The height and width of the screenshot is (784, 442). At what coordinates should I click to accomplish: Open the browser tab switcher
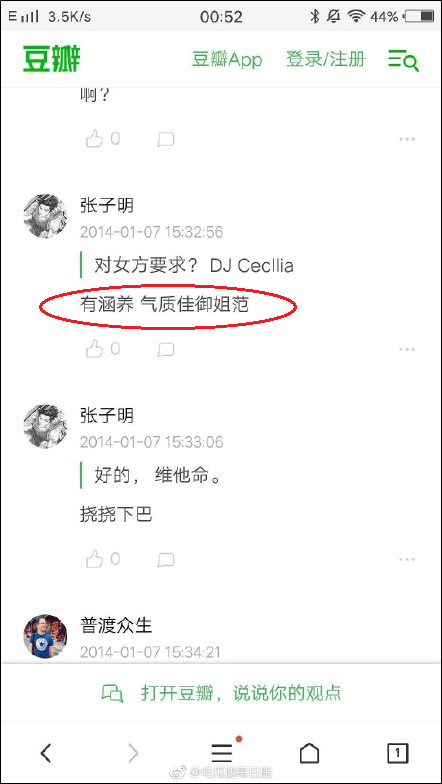coord(398,752)
